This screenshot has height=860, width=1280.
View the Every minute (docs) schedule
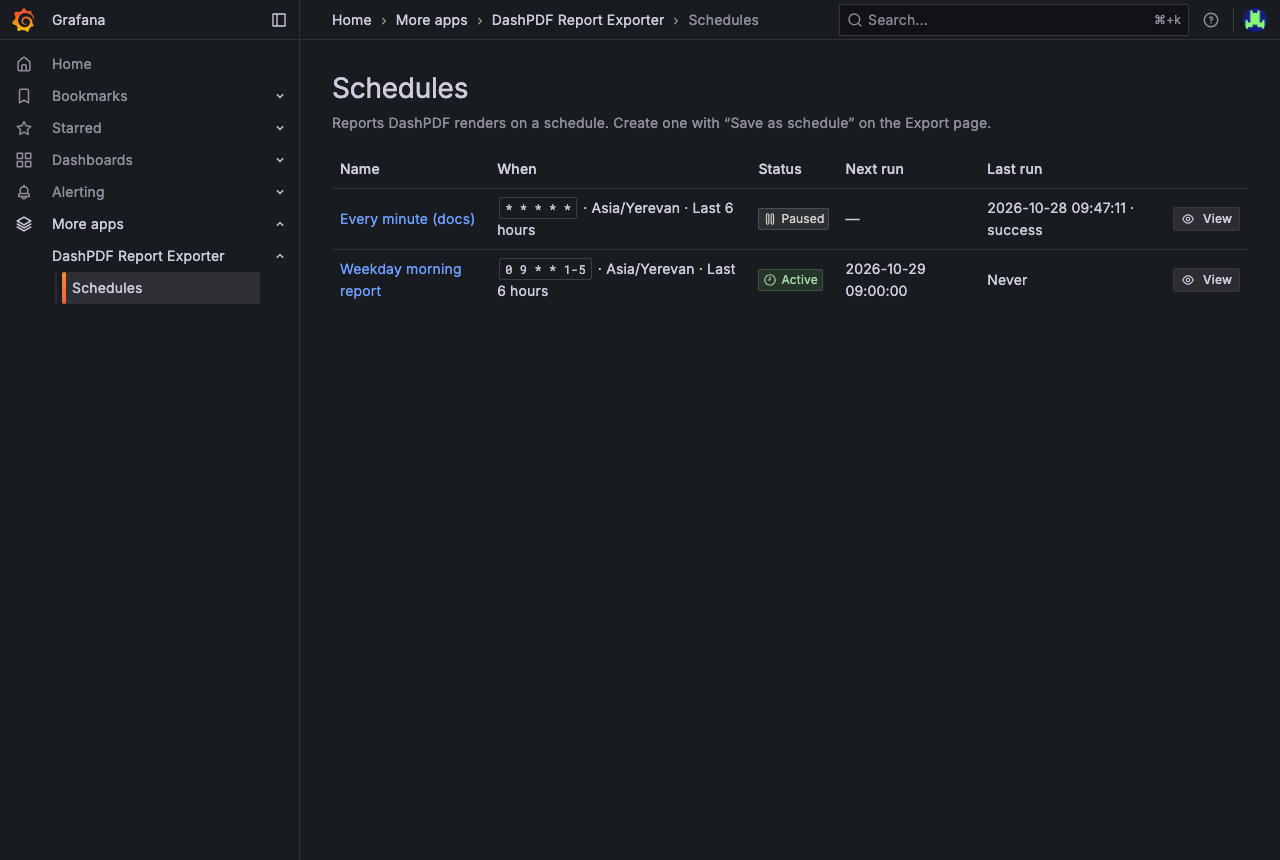click(1206, 219)
